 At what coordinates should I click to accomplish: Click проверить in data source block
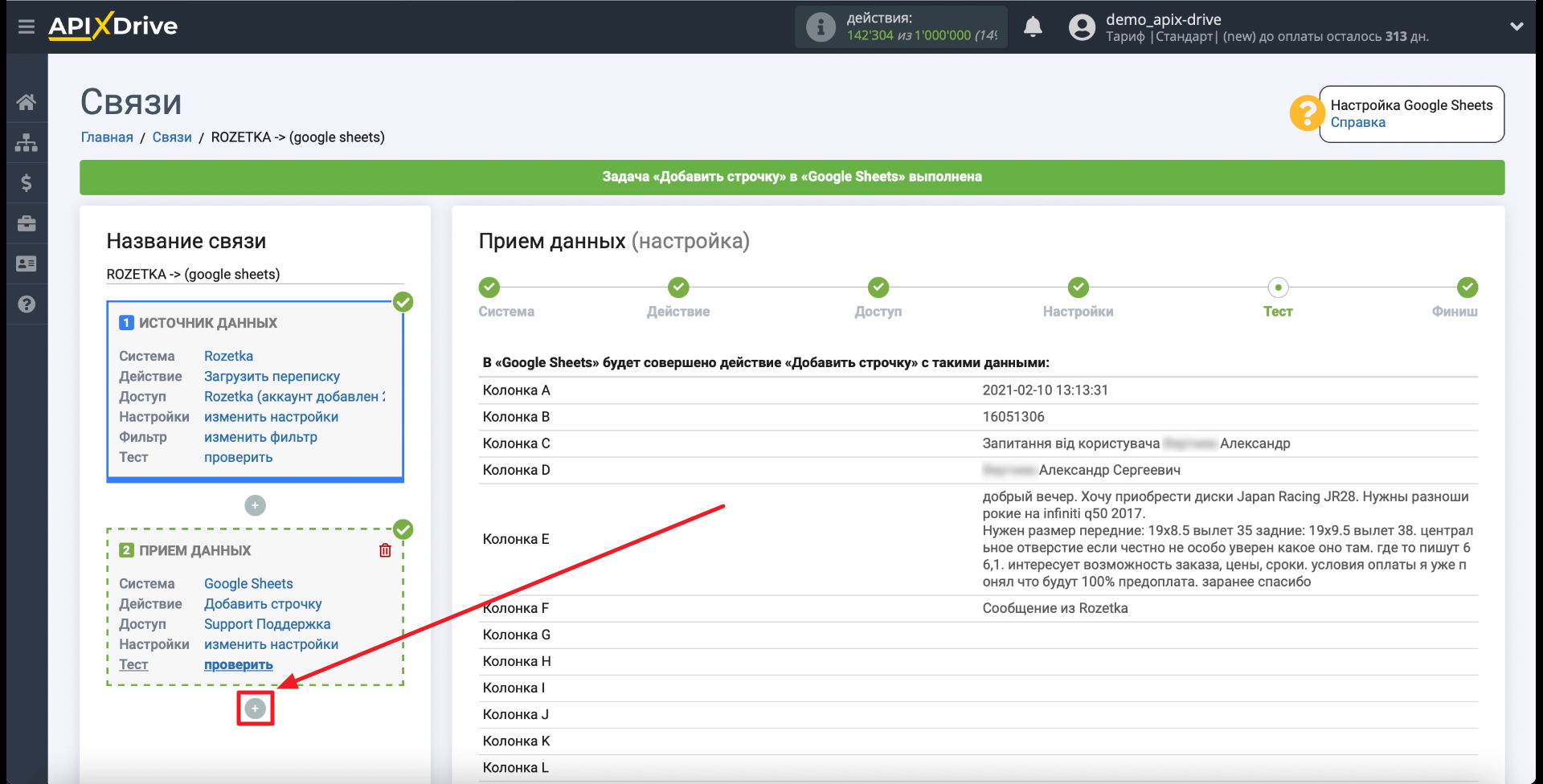[238, 457]
